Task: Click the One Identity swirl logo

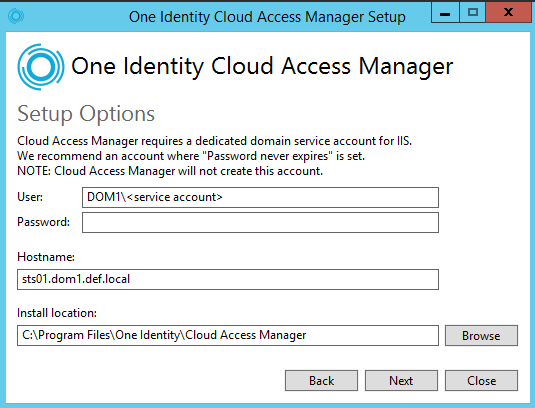Action: pos(41,67)
